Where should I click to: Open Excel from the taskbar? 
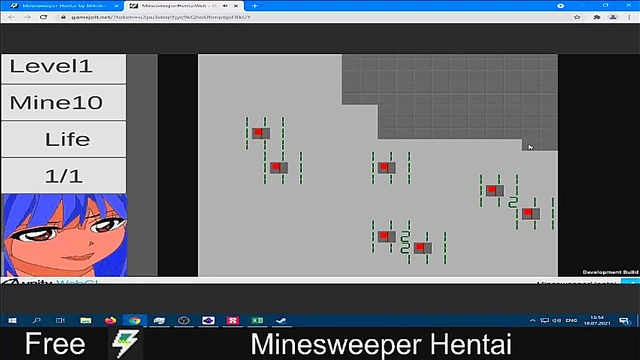(257, 320)
